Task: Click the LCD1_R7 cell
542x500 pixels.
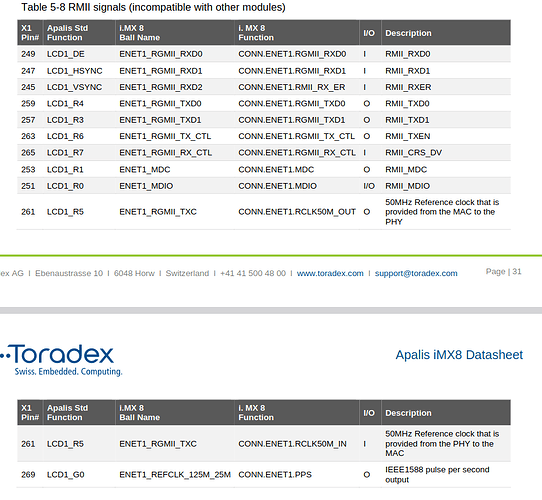Action: point(65,152)
